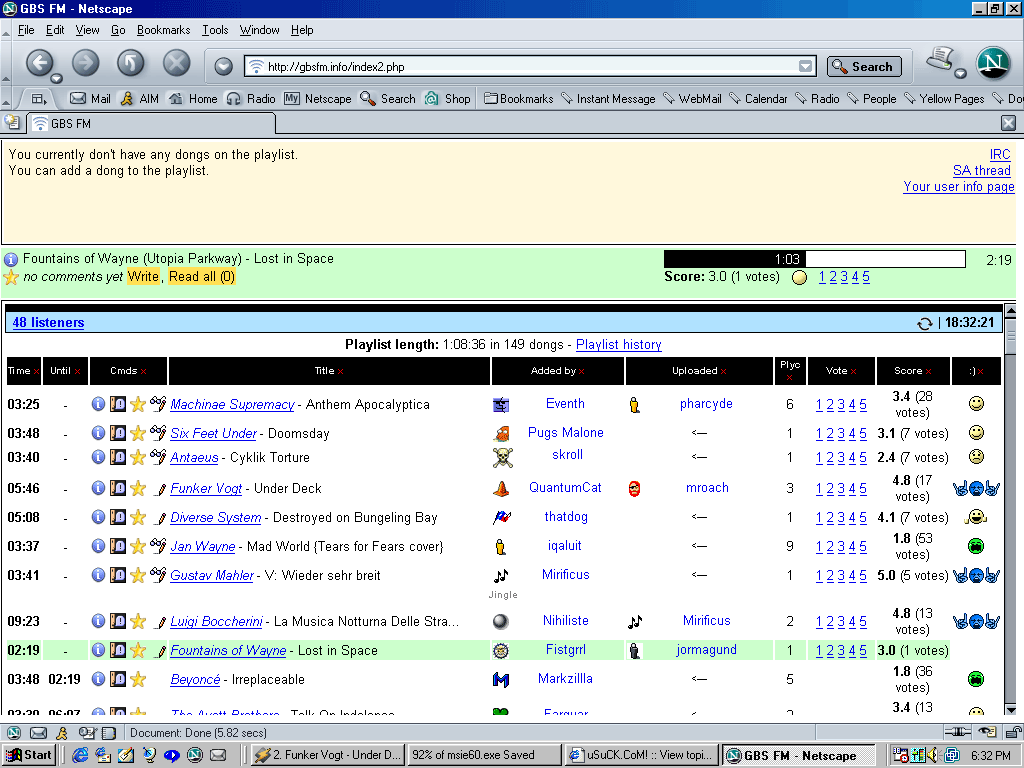Stop page loading with the X button
The width and height of the screenshot is (1024, 768).
[x=176, y=63]
